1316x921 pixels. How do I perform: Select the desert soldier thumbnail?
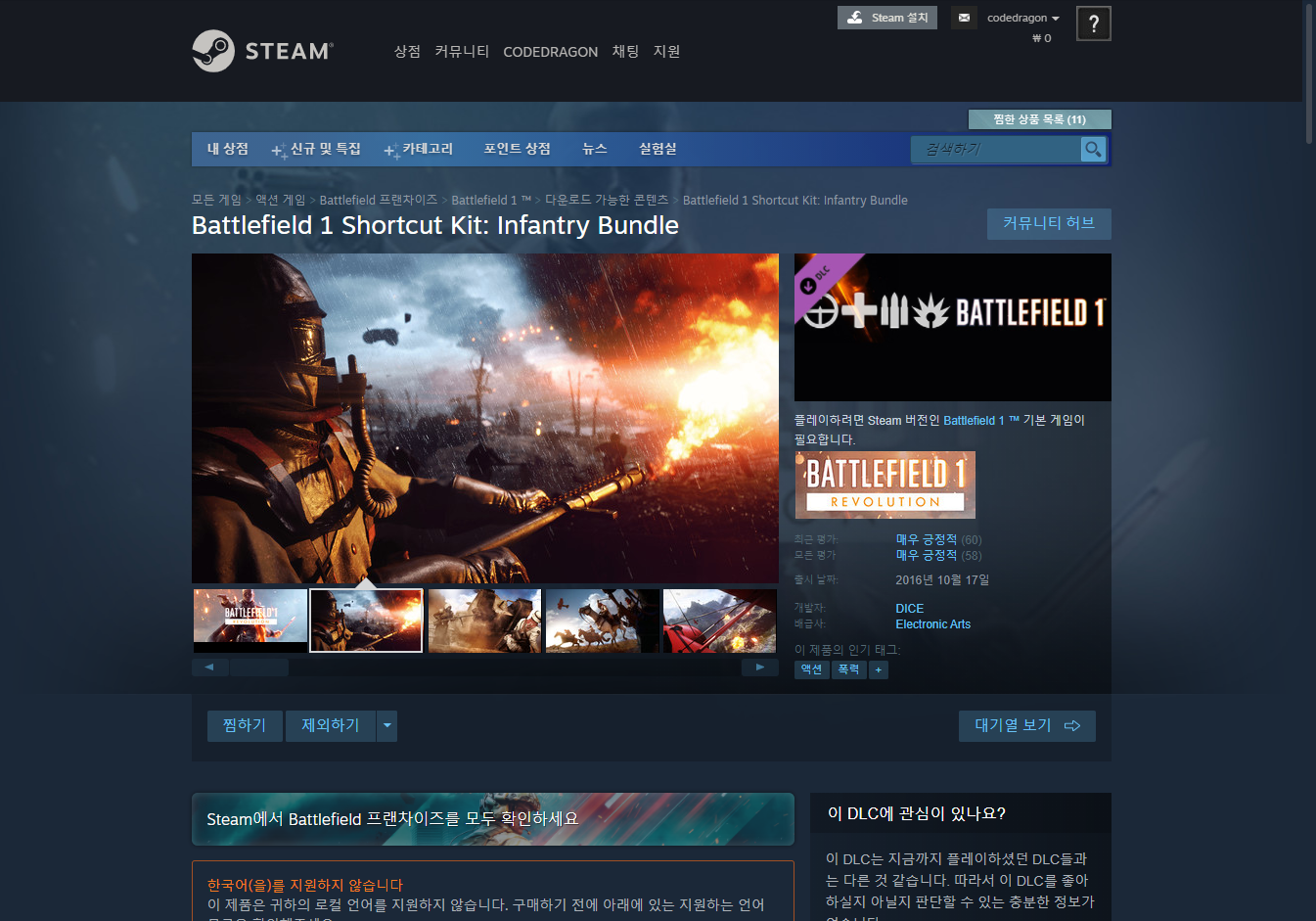[x=484, y=621]
